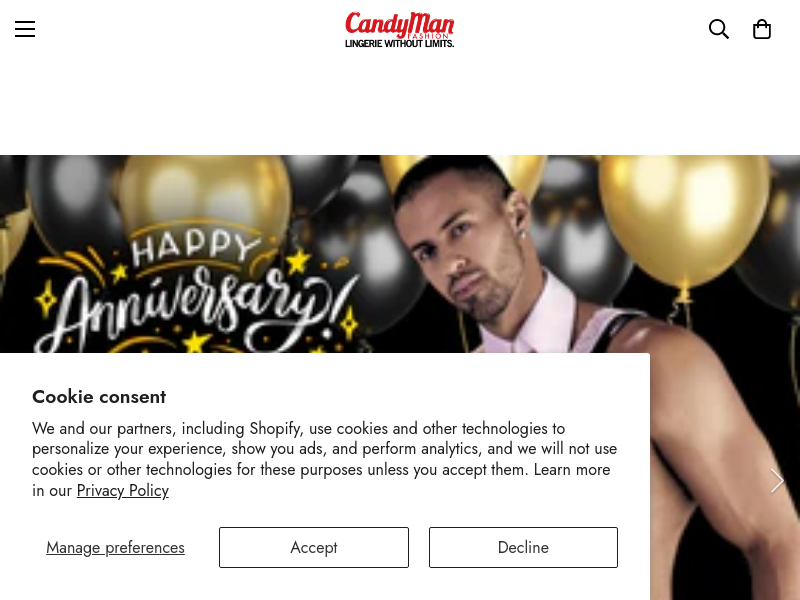800x600 pixels.
Task: Open the hamburger navigation menu
Action: (24, 29)
